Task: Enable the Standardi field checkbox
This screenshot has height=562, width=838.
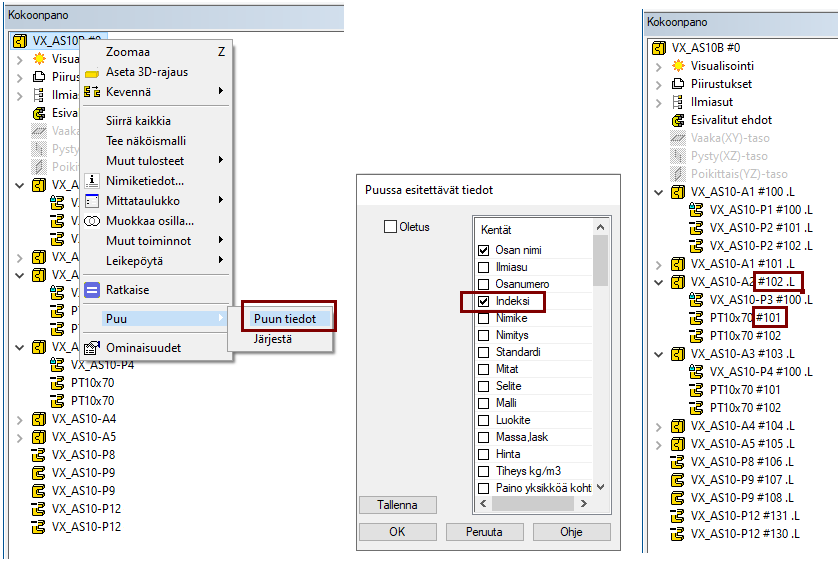Action: tap(484, 352)
